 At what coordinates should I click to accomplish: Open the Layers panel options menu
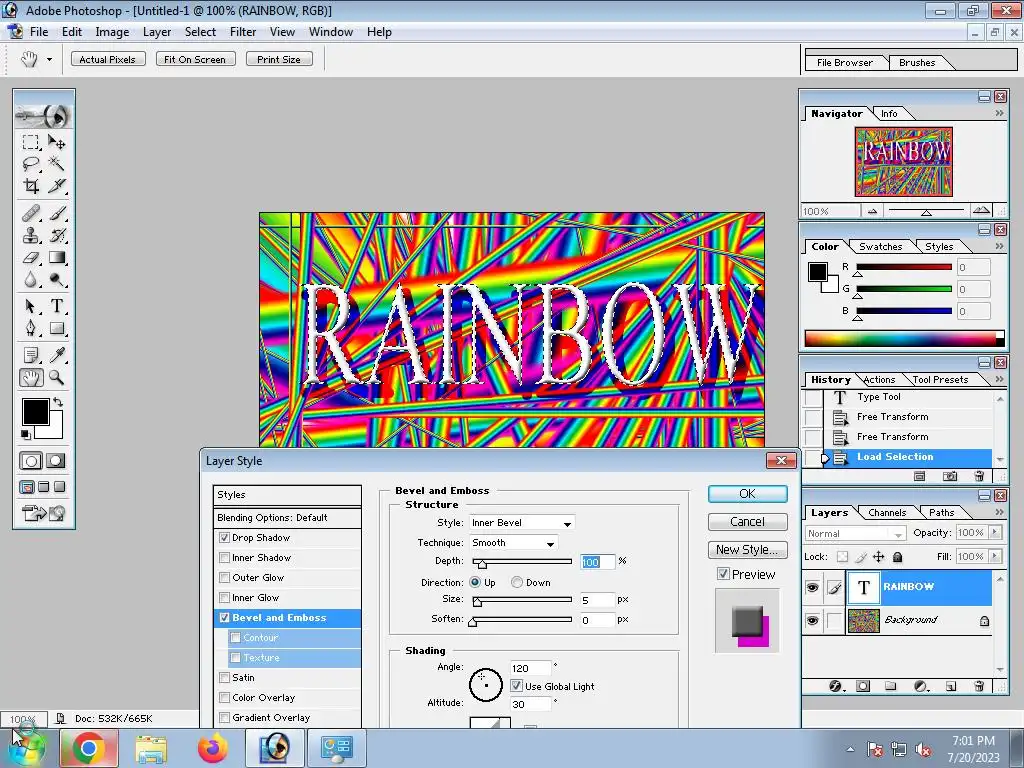coord(999,513)
